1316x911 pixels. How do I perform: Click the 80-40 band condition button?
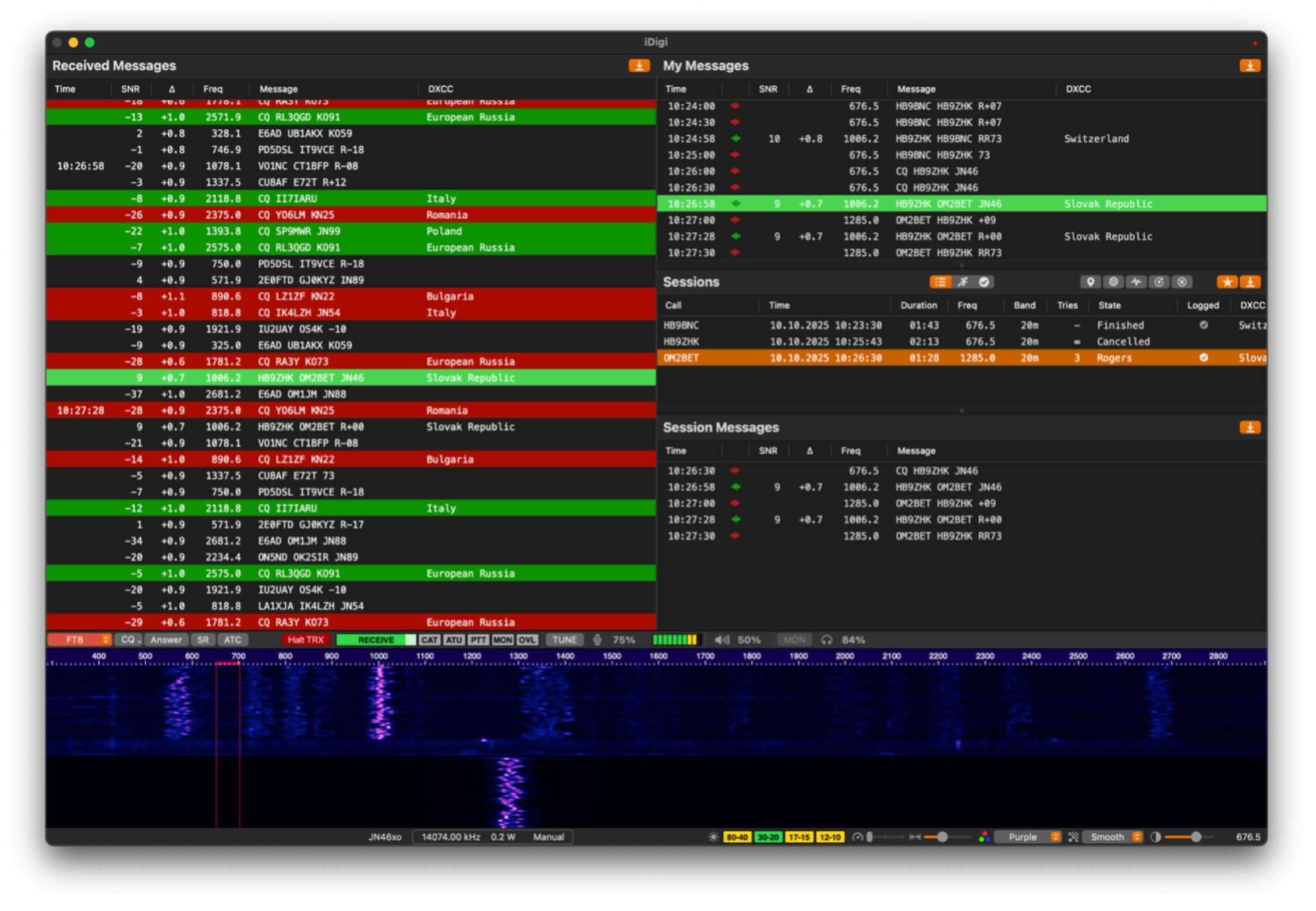pos(737,837)
